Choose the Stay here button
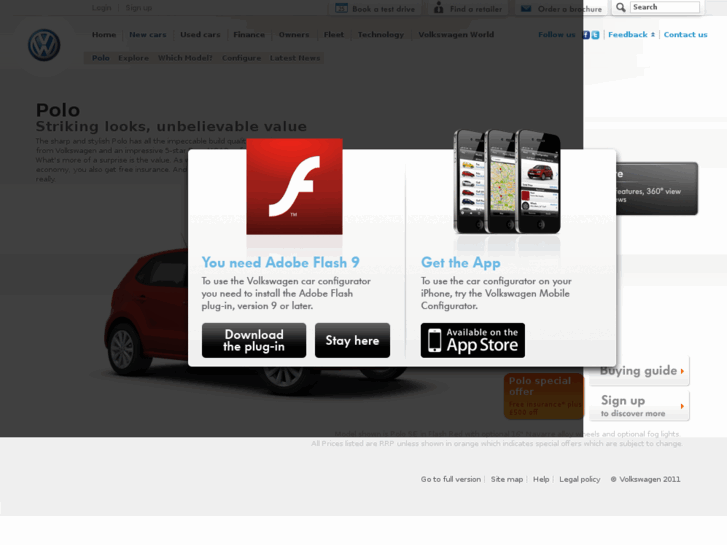The width and height of the screenshot is (727, 545). click(352, 340)
